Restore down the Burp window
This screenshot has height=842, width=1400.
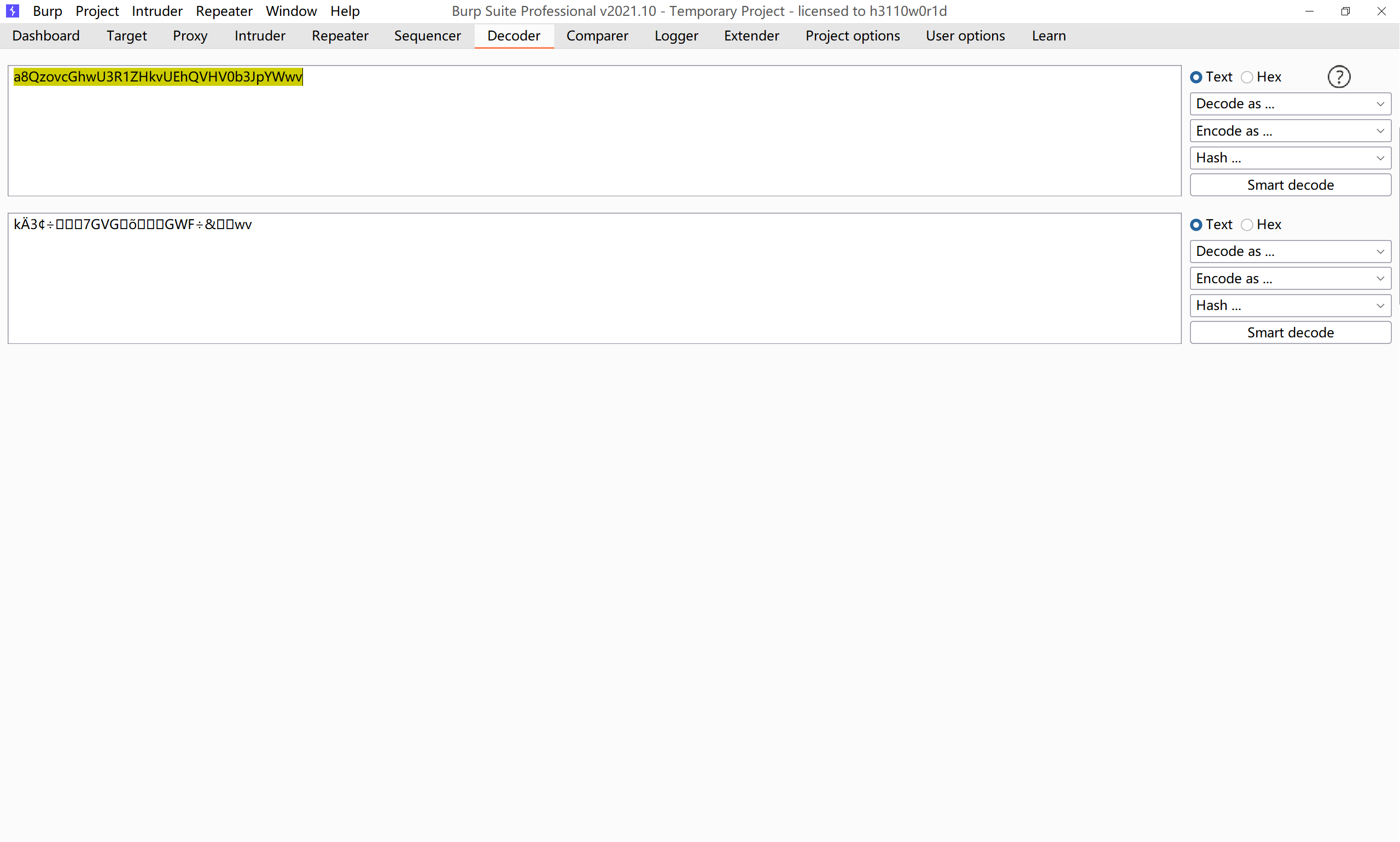1345,11
